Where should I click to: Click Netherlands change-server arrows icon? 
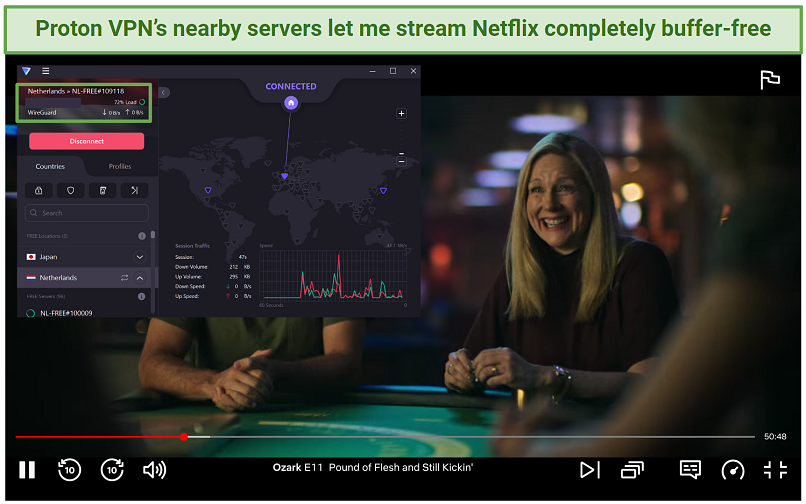124,278
